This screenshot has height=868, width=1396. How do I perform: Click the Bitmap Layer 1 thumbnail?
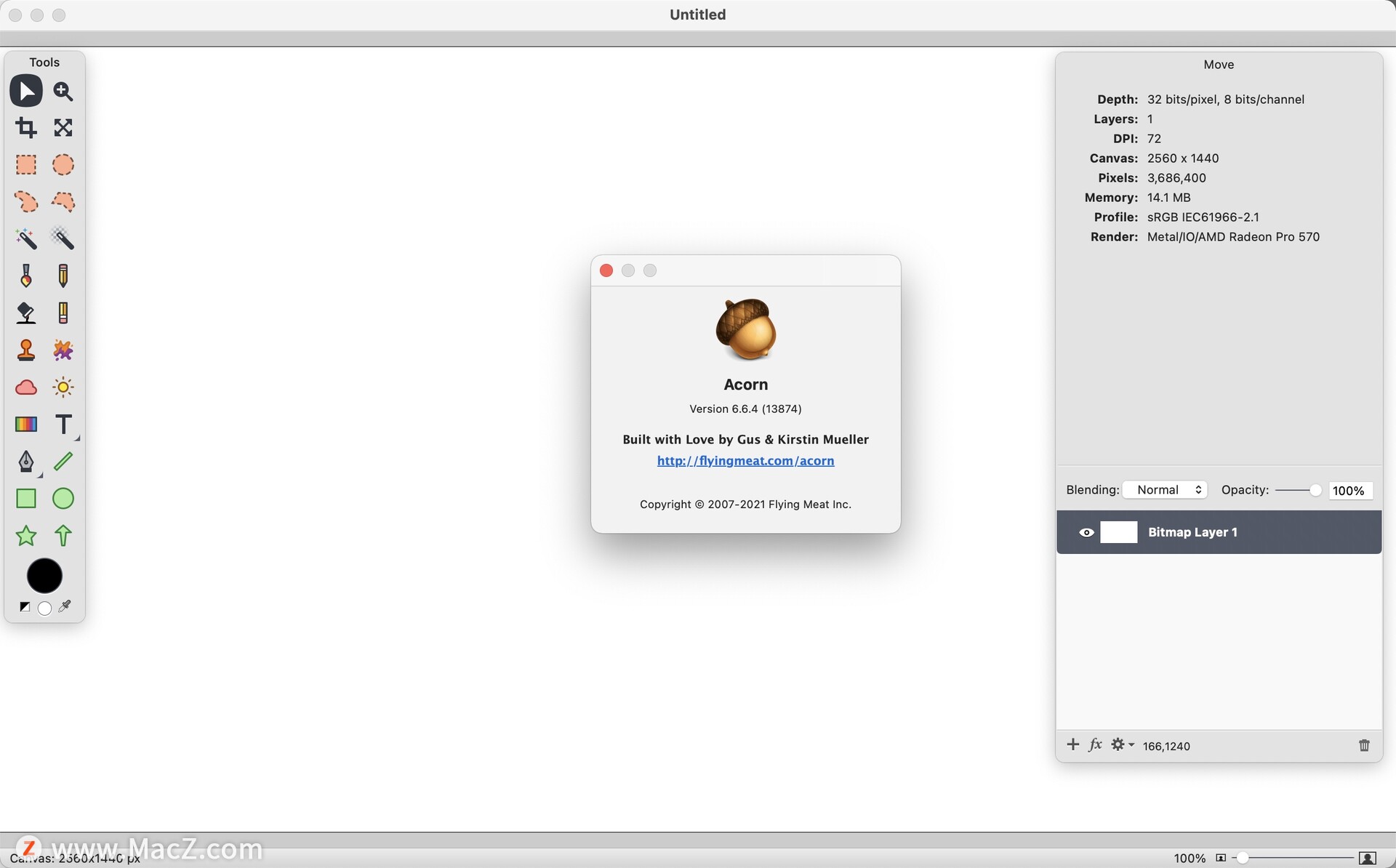pyautogui.click(x=1119, y=532)
